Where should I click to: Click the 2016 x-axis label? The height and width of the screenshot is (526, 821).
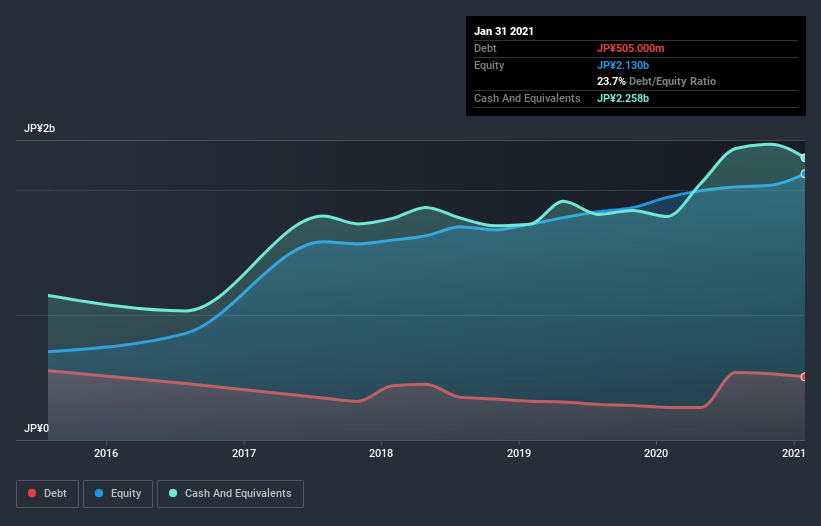point(106,453)
